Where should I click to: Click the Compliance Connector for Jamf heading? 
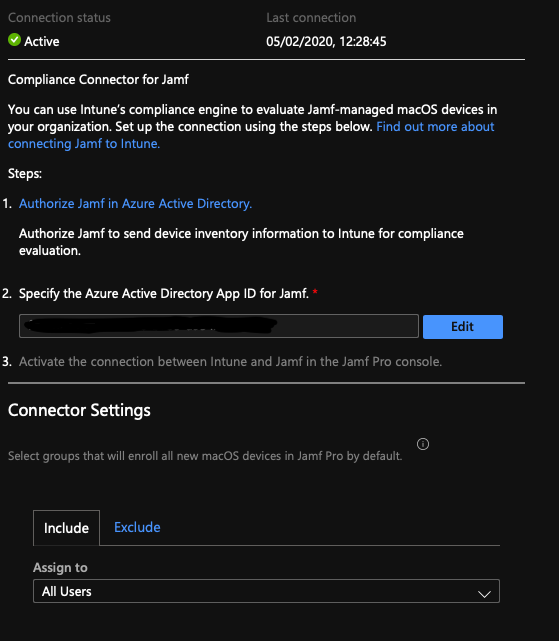tap(98, 79)
